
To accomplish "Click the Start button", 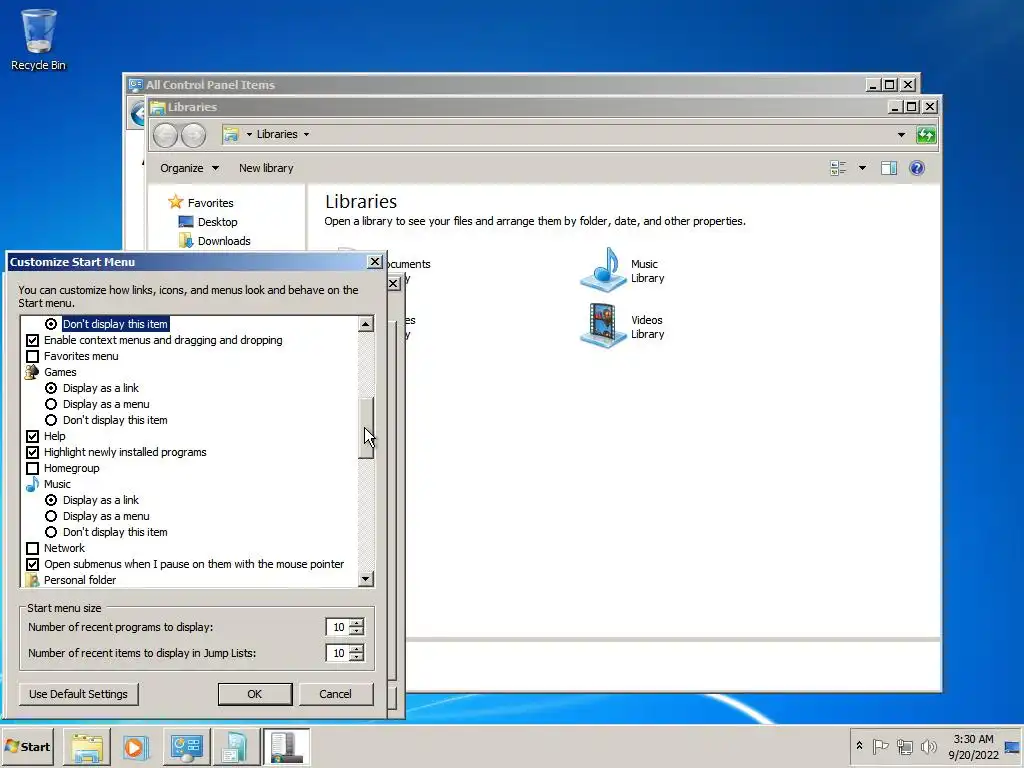I will pos(27,747).
